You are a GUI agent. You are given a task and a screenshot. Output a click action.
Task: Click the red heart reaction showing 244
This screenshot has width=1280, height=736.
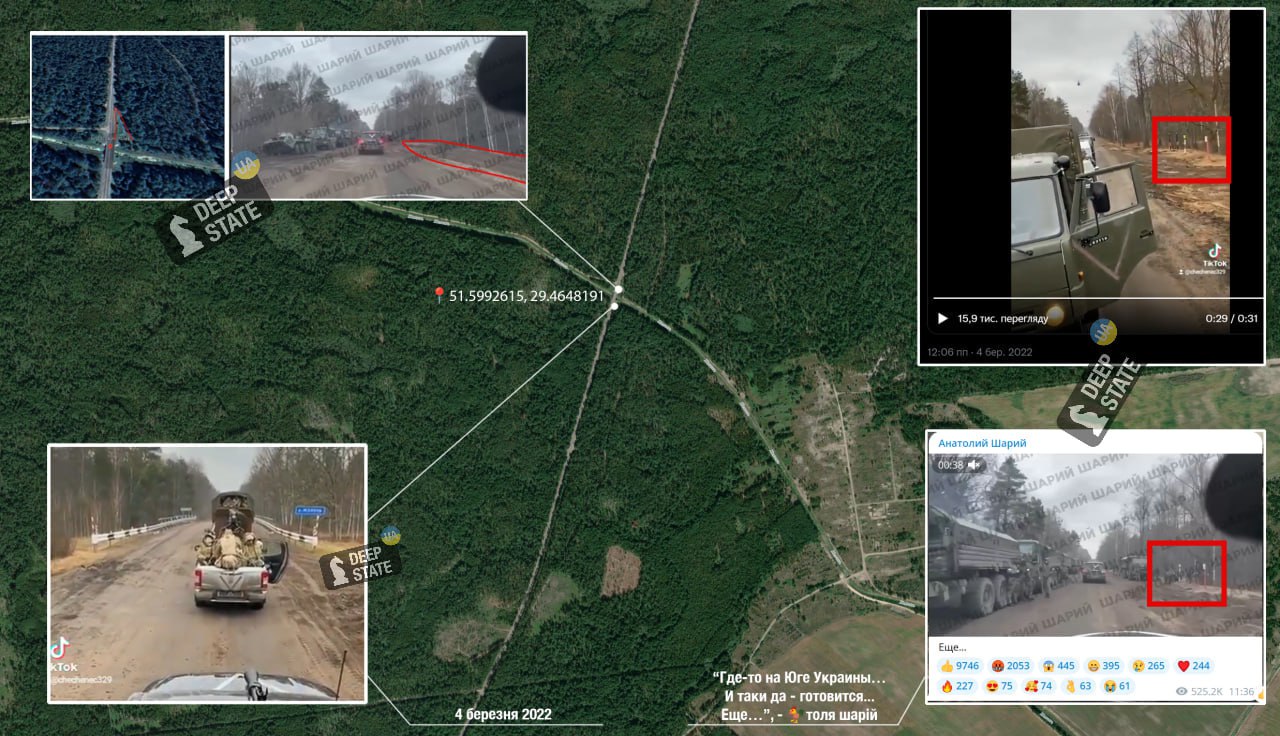coord(1194,666)
